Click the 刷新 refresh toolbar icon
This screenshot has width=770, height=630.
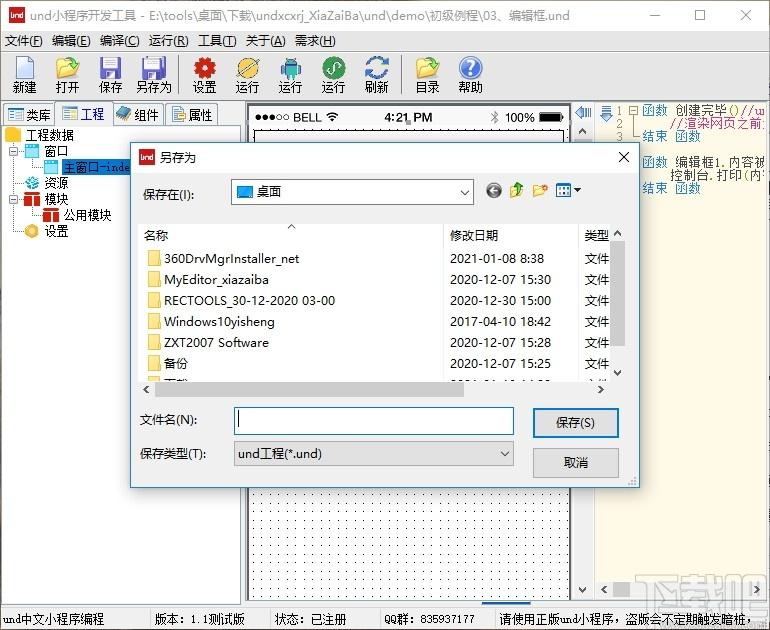(x=377, y=74)
